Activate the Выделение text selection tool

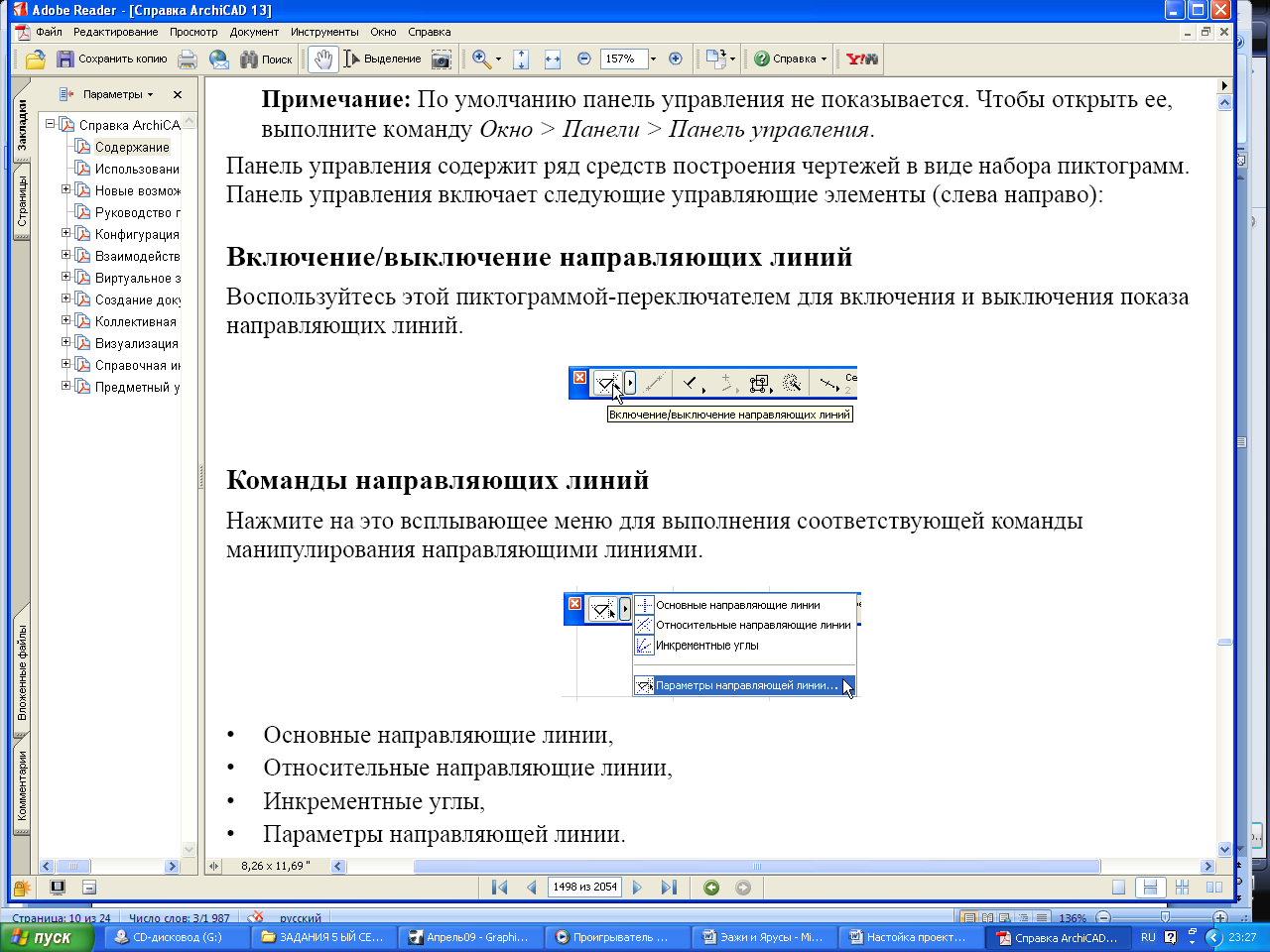coord(382,59)
